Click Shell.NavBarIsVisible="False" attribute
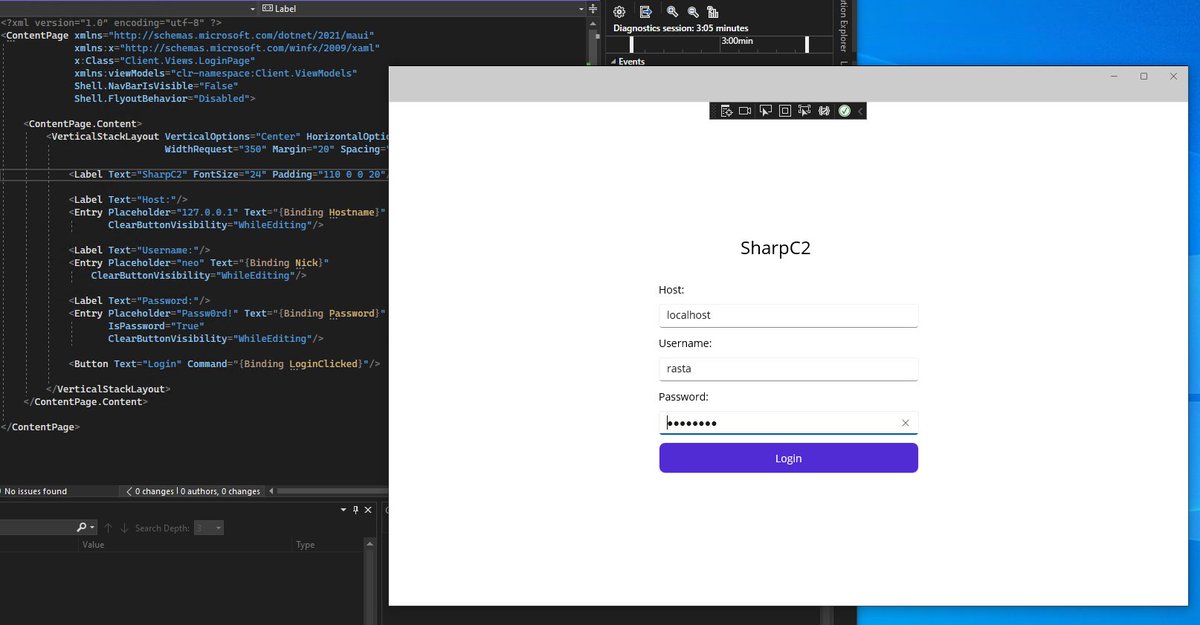Viewport: 1200px width, 625px height. click(156, 87)
